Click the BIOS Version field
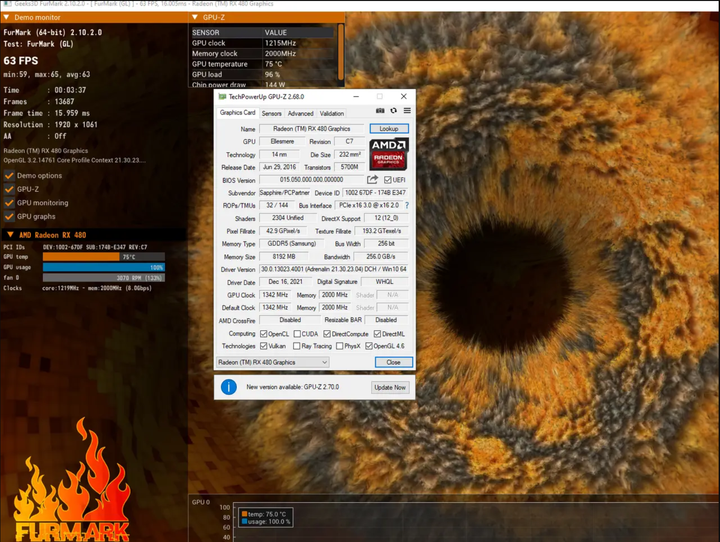The width and height of the screenshot is (720, 542). tap(311, 180)
